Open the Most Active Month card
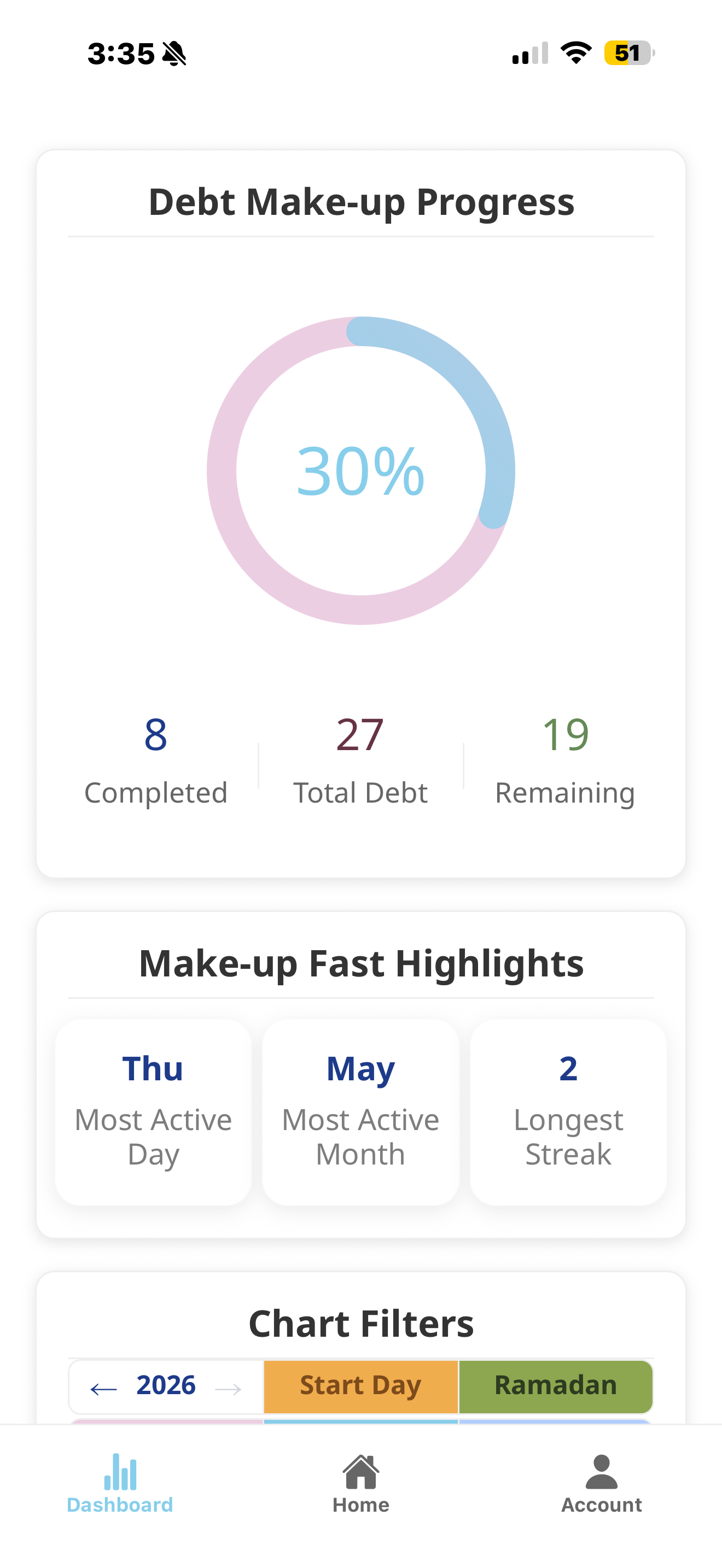The height and width of the screenshot is (1568, 722). pyautogui.click(x=360, y=1112)
